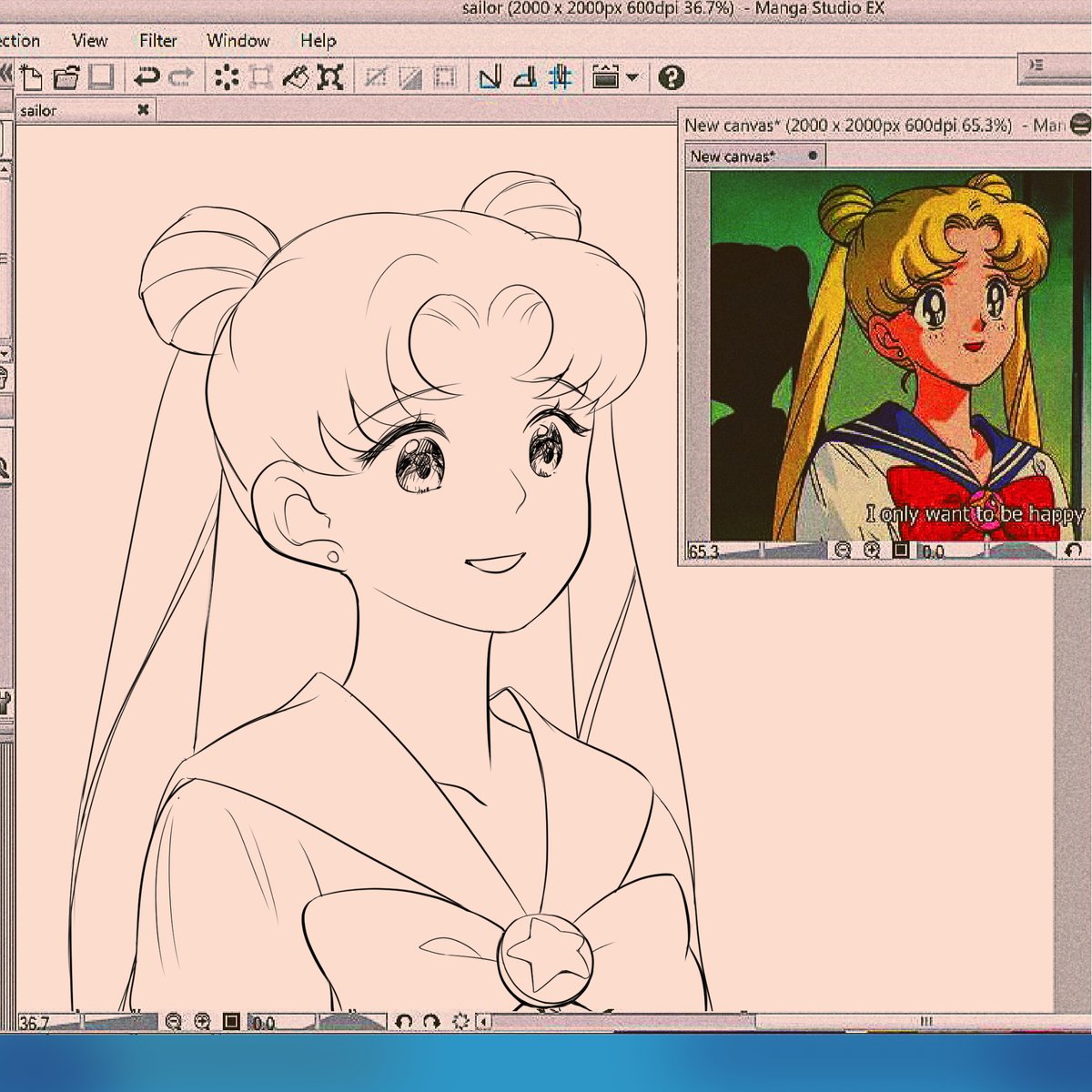Click the New file icon in toolbar
This screenshot has width=1092, height=1092.
[31, 77]
